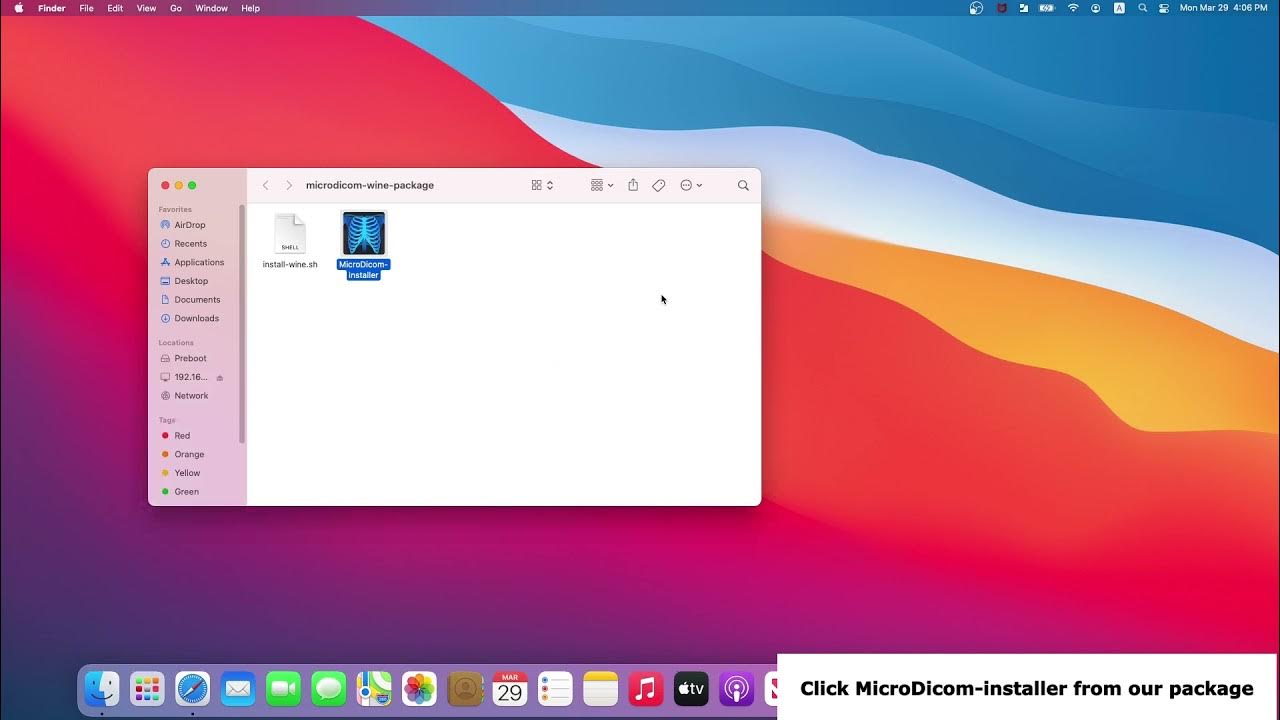Click the Search magnifier in Finder window
The image size is (1280, 720).
pos(743,185)
